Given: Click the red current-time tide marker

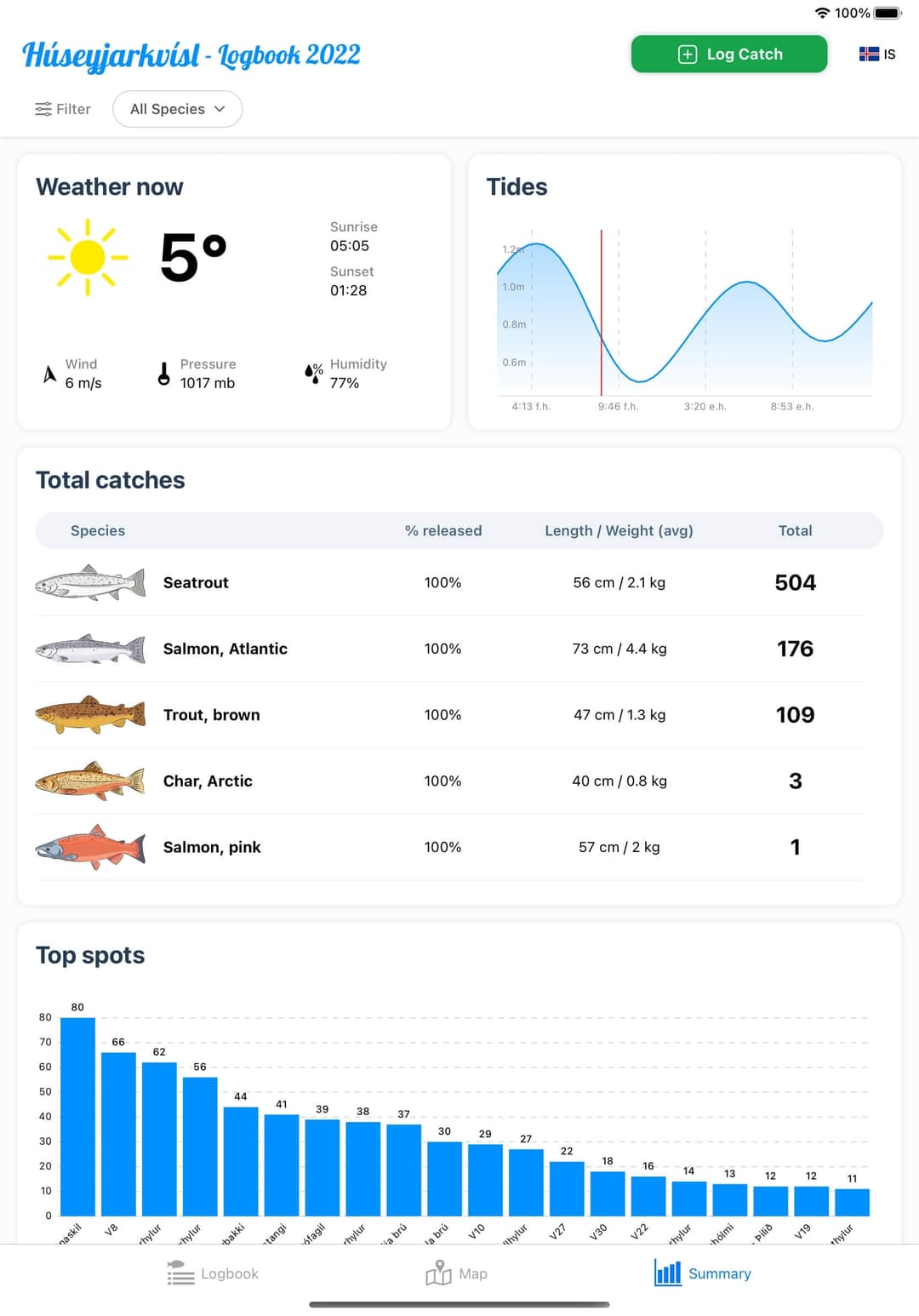Looking at the screenshot, I should click(x=602, y=312).
